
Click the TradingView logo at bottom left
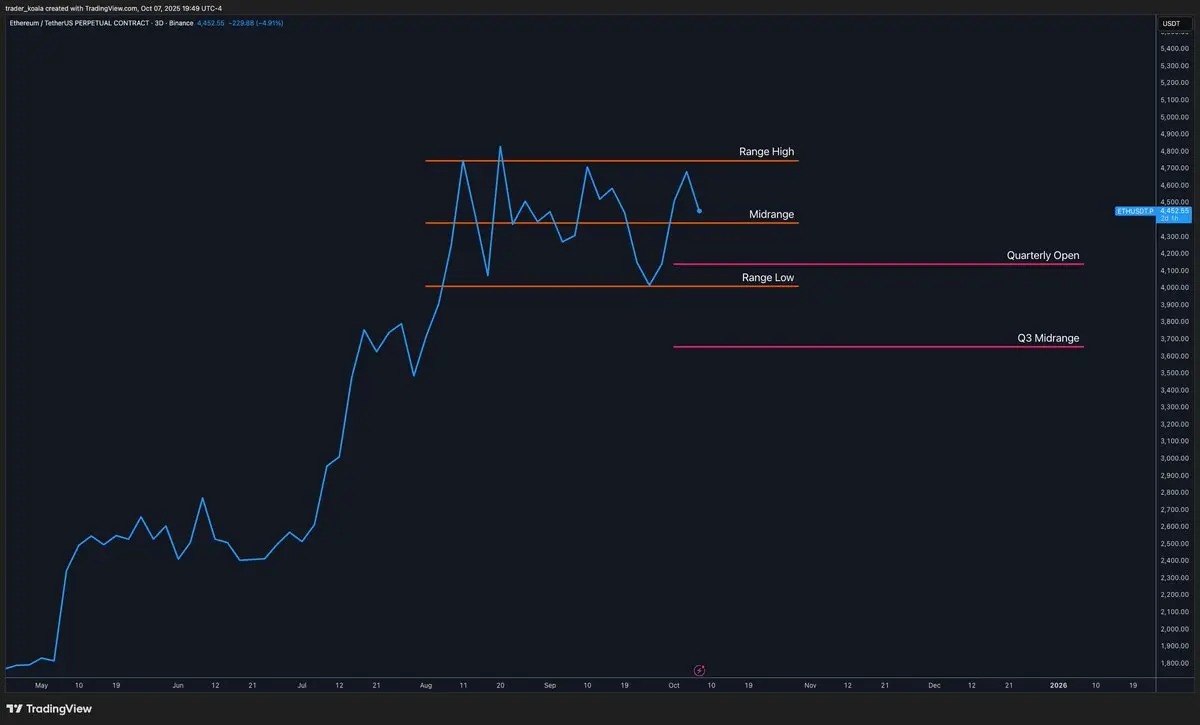point(50,708)
